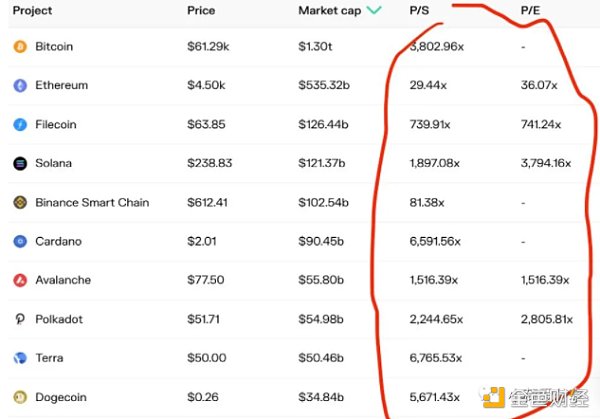Click the Polkadot logo icon
The height and width of the screenshot is (419, 600).
(19, 319)
